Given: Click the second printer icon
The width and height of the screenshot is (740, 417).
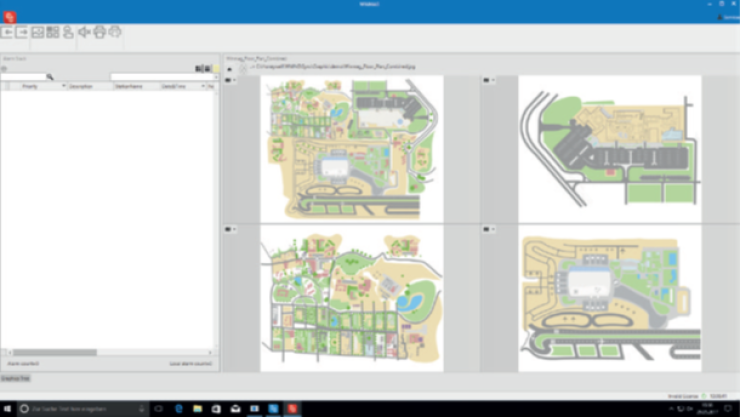Looking at the screenshot, I should coord(115,32).
